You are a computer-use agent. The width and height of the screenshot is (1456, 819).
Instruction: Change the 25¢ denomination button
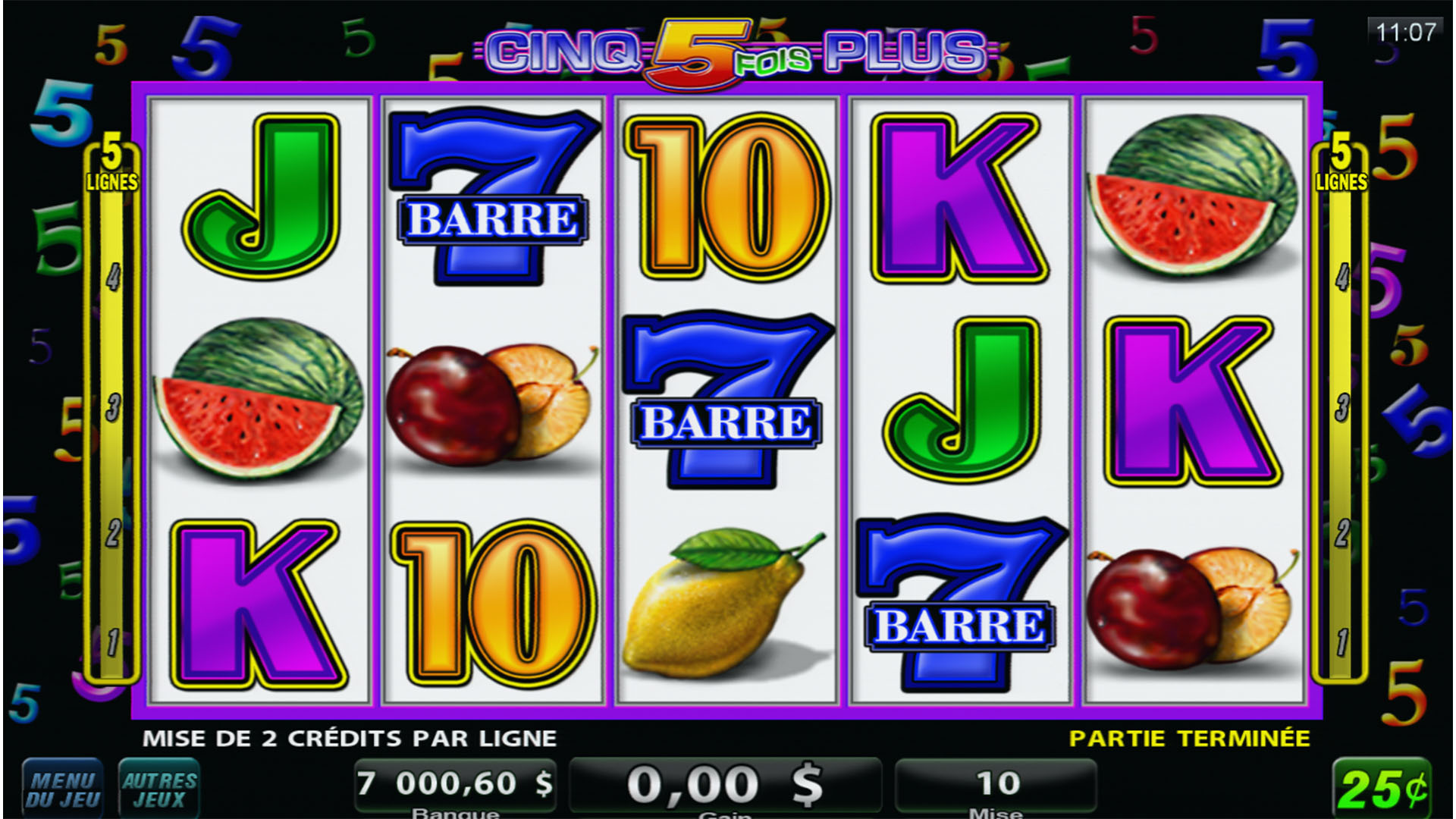coord(1382,789)
